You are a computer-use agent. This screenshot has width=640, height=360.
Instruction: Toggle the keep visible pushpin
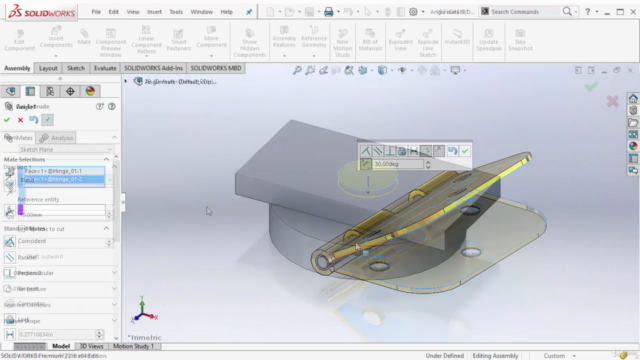(x=47, y=120)
